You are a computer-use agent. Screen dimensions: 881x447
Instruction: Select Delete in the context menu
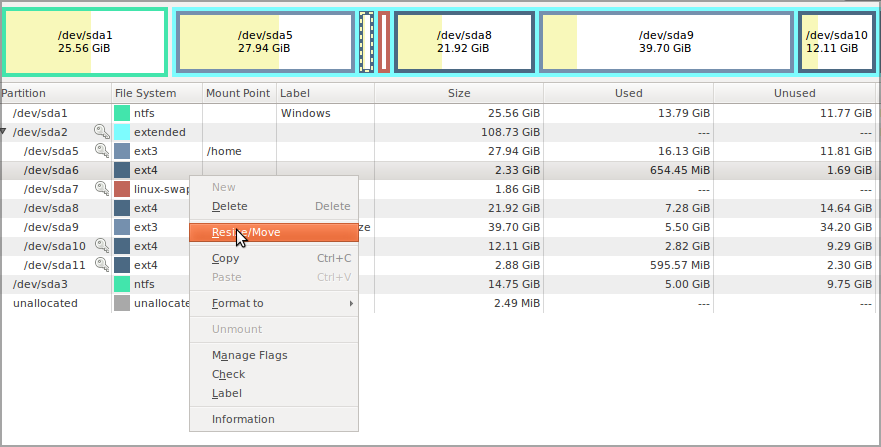[229, 206]
